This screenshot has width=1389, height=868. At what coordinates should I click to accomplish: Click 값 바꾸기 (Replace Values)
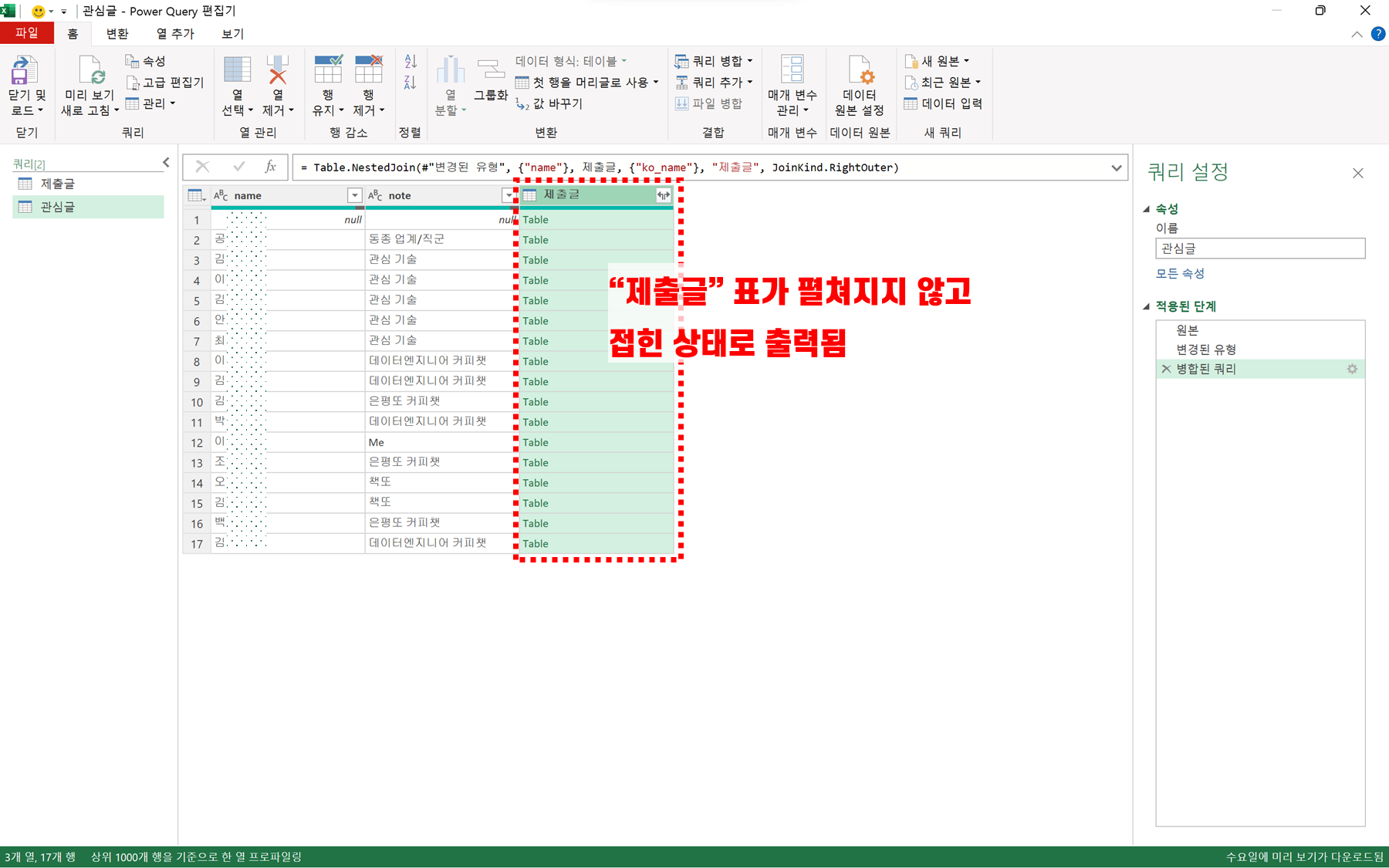coord(549,103)
